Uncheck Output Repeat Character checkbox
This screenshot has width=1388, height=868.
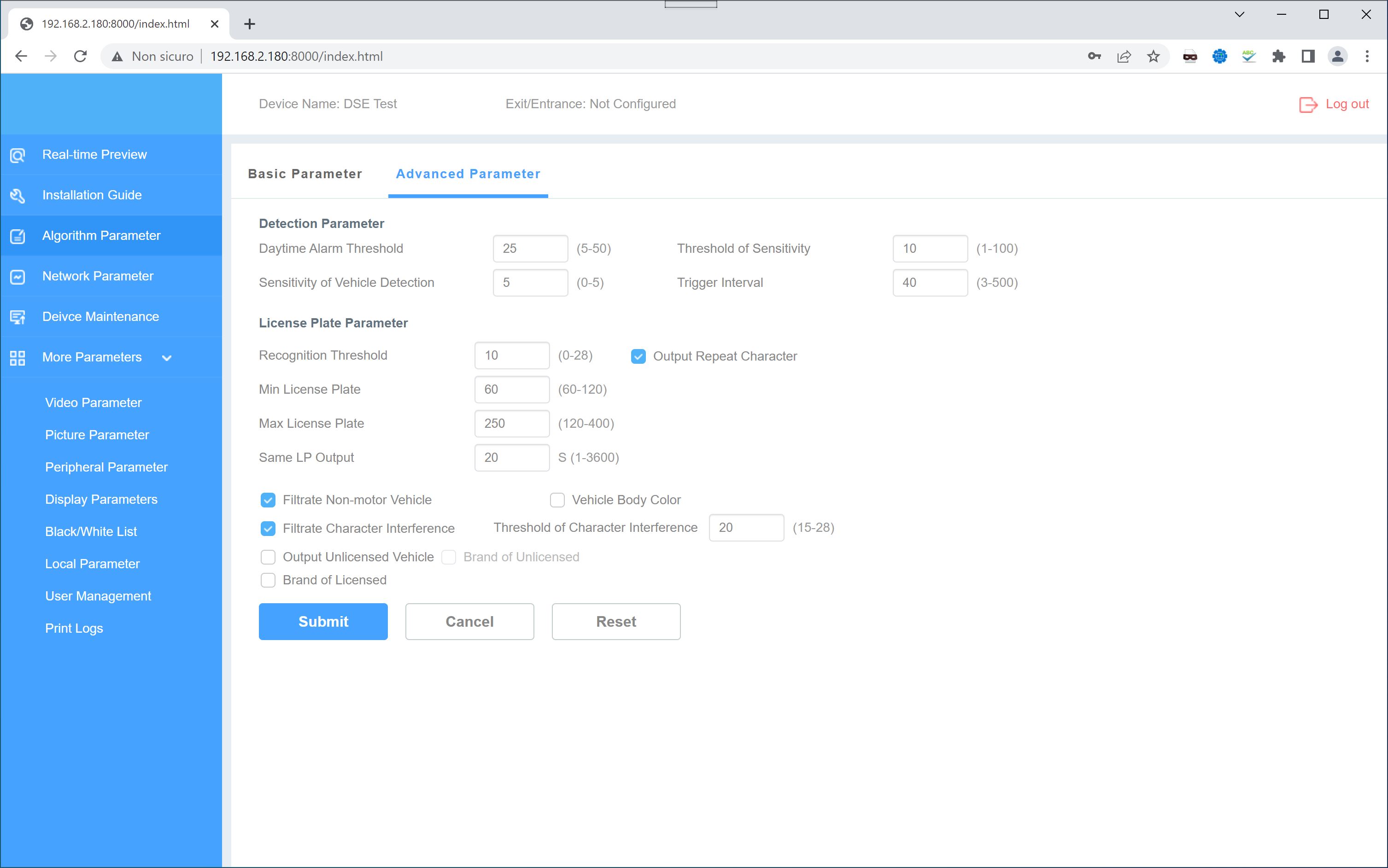[x=638, y=356]
